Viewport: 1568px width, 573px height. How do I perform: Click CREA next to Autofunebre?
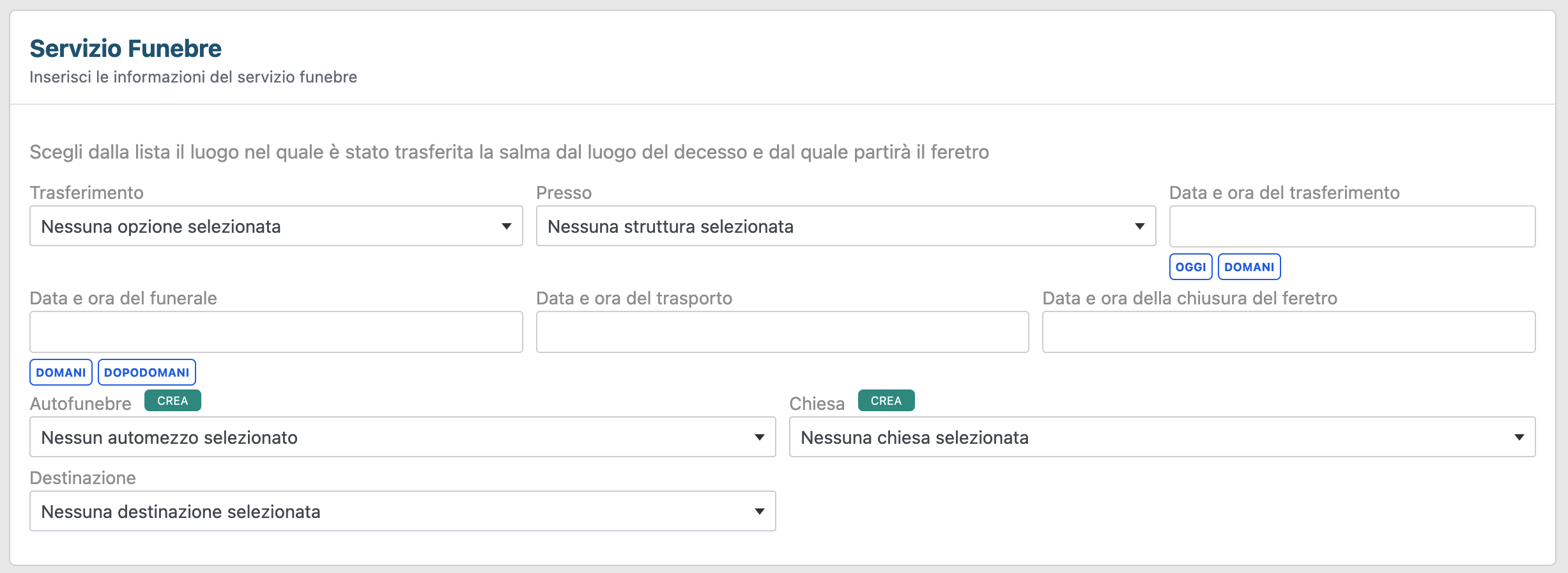(173, 401)
